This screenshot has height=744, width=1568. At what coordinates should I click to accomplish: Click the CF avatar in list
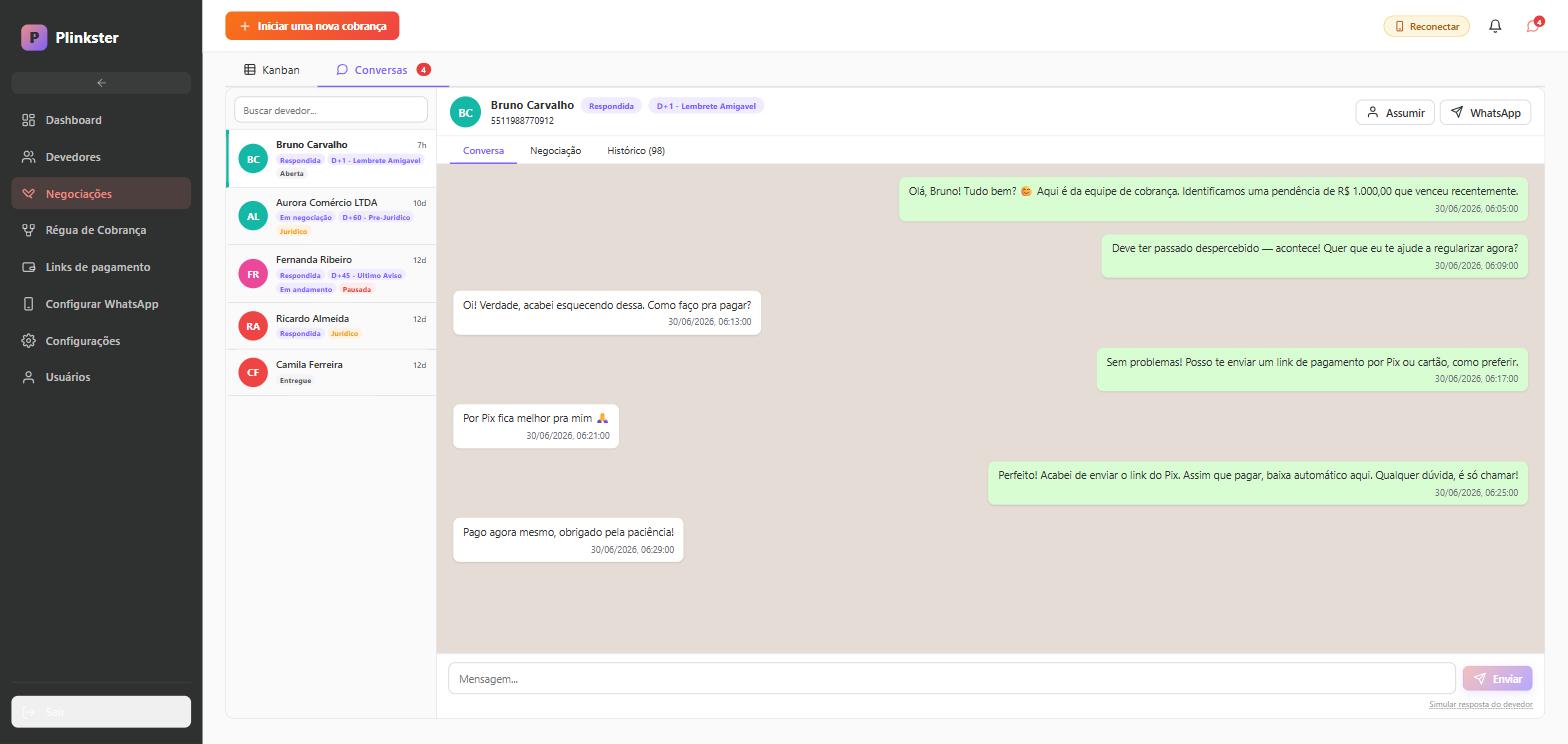(x=253, y=372)
